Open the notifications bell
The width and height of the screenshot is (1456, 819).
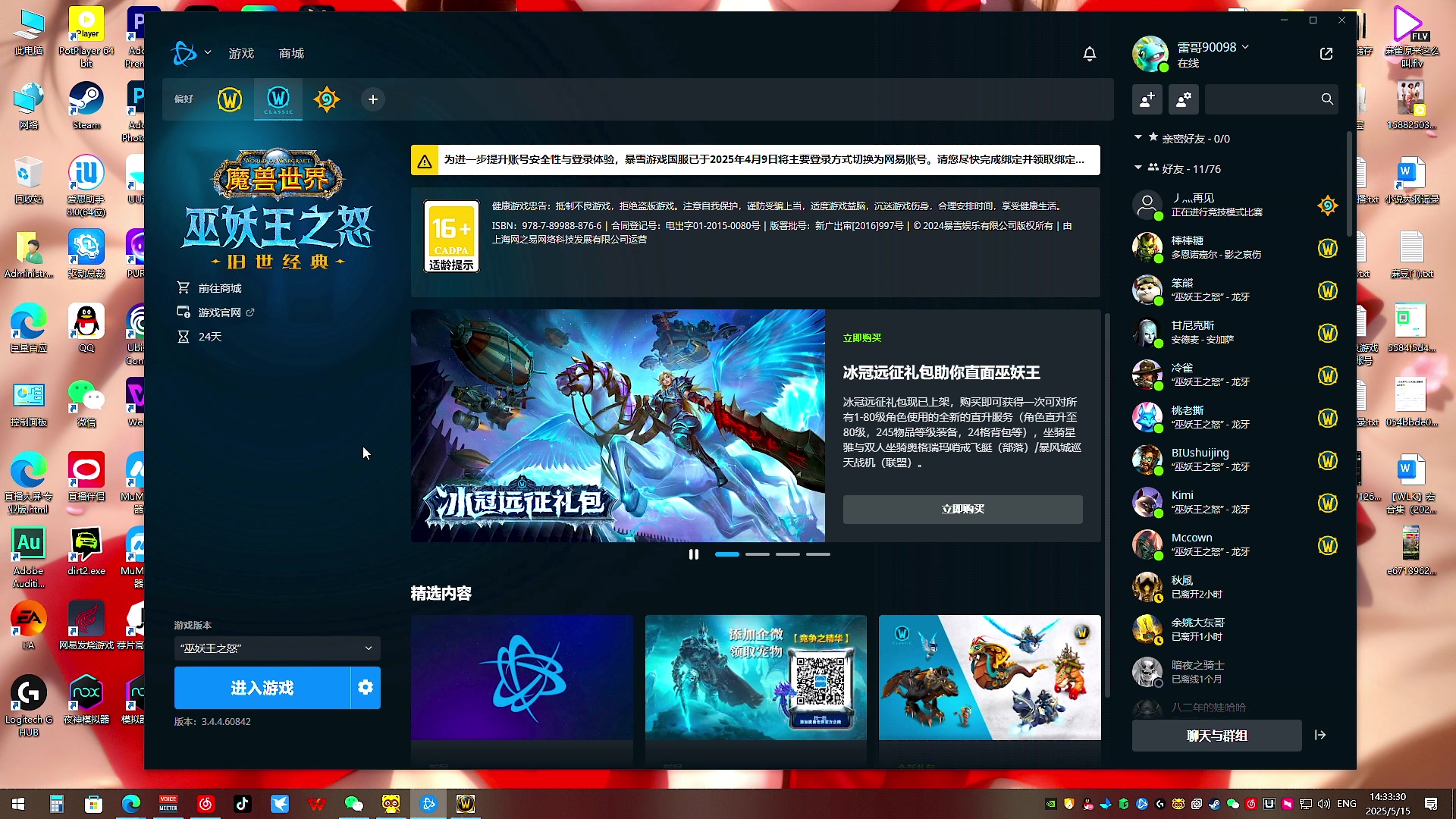[1090, 54]
